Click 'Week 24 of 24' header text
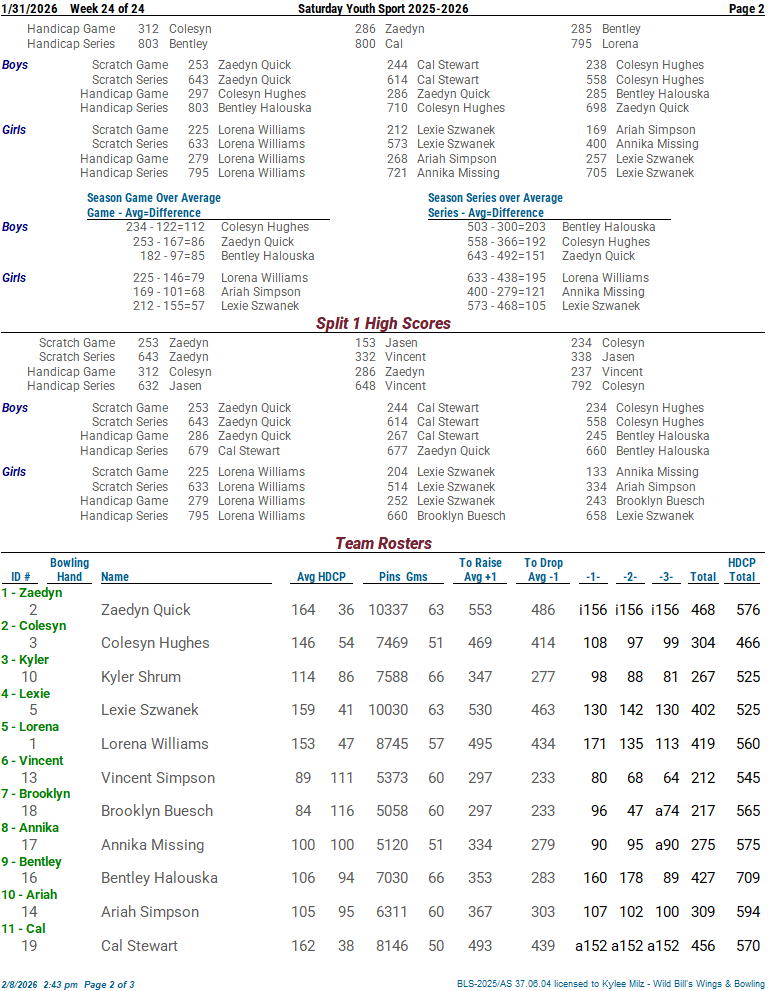This screenshot has width=768, height=991. coord(107,9)
